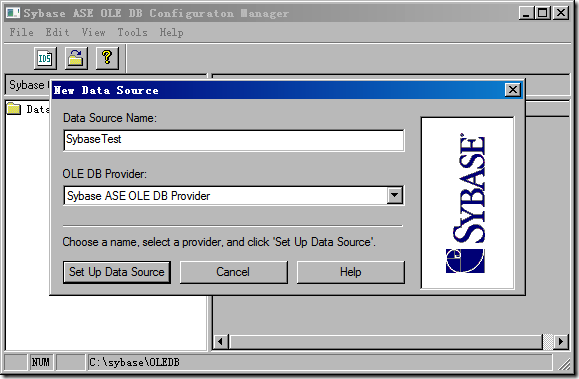Viewport: 579px width, 379px height.
Task: Click the yellow question mark help icon
Action: 107,58
